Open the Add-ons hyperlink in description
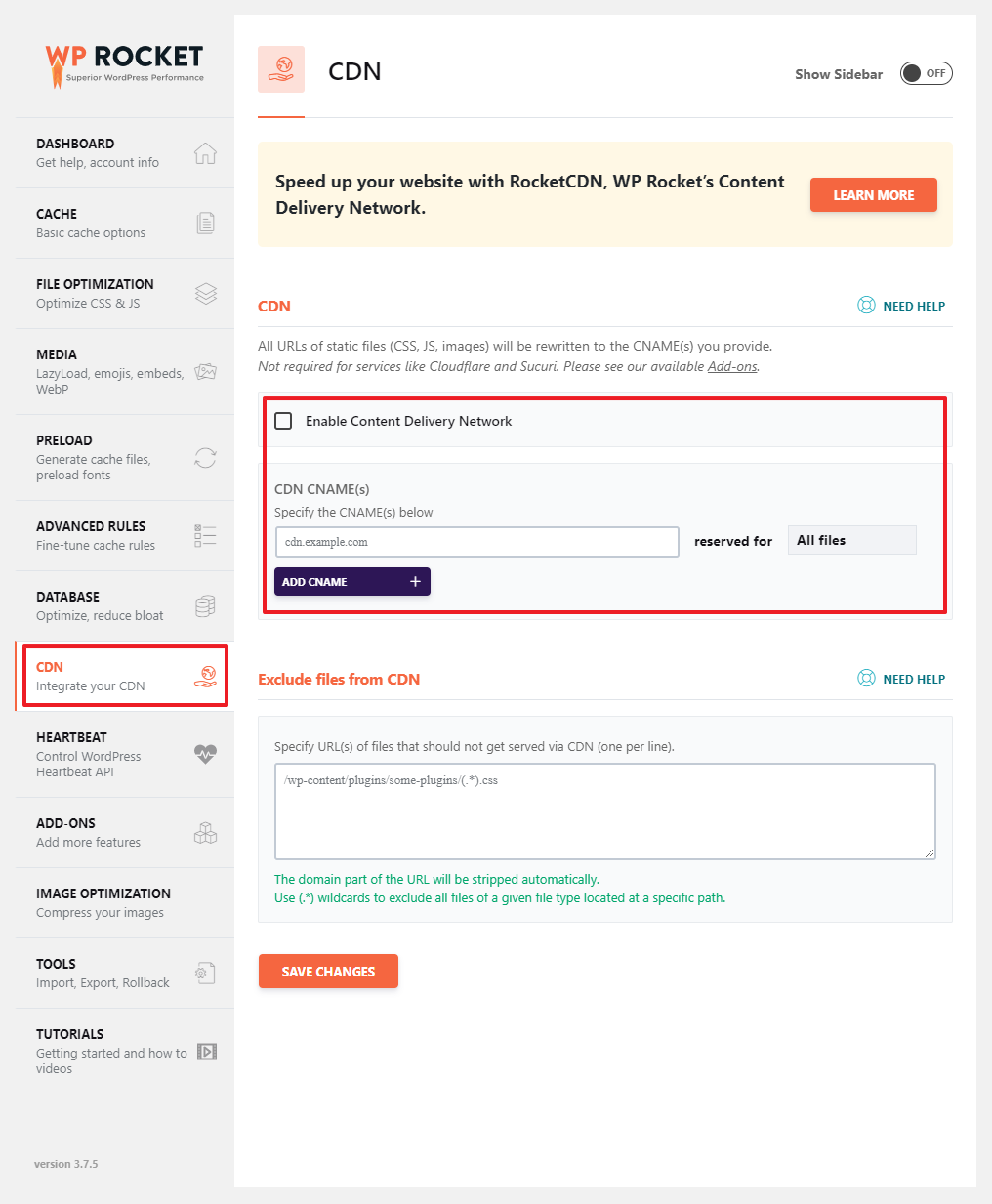The image size is (992, 1204). pos(732,367)
